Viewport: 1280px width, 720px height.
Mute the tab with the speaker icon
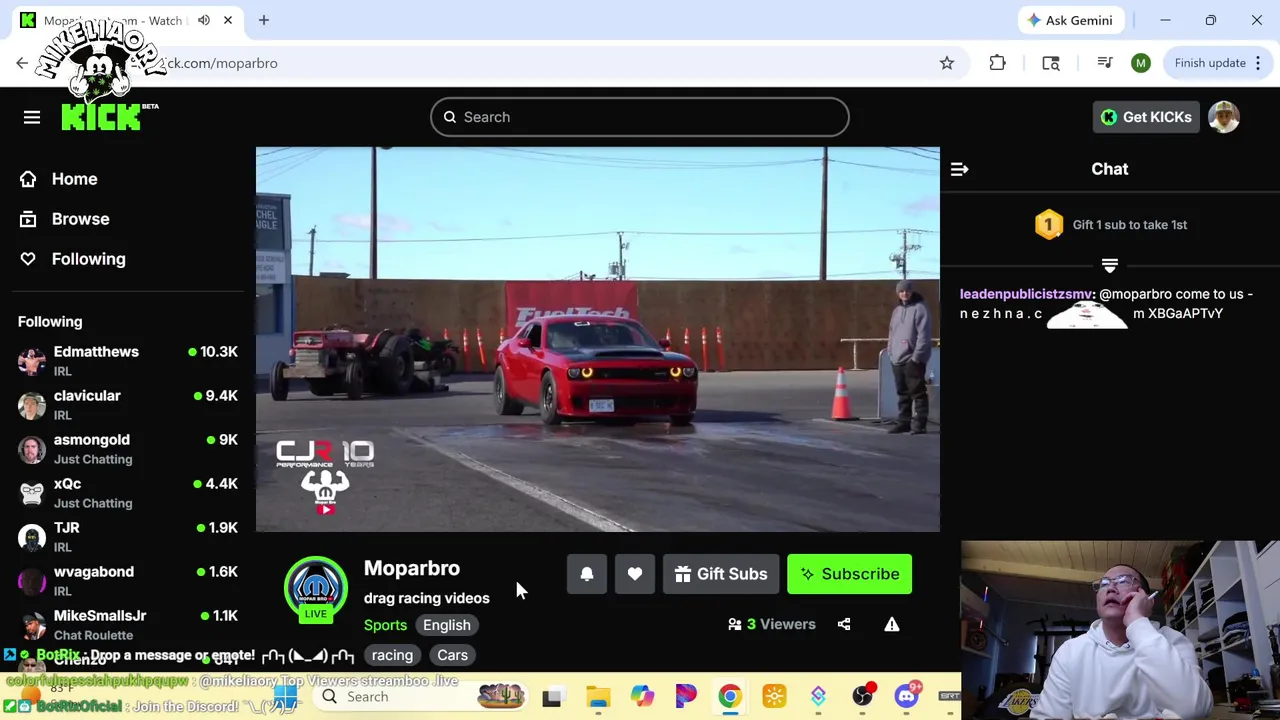(x=204, y=20)
